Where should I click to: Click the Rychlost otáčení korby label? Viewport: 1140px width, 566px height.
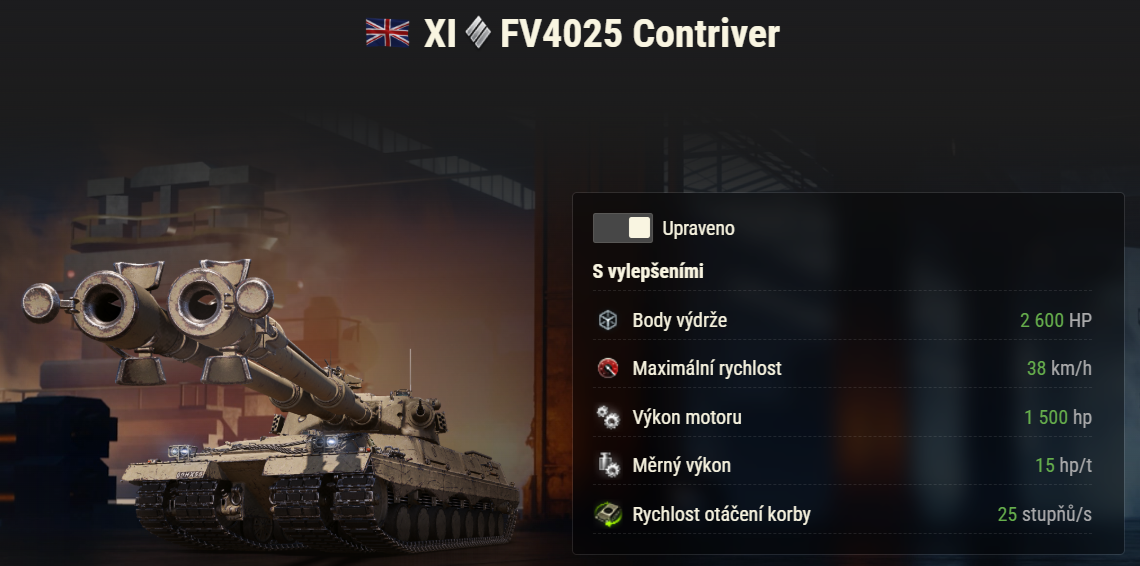tap(721, 514)
